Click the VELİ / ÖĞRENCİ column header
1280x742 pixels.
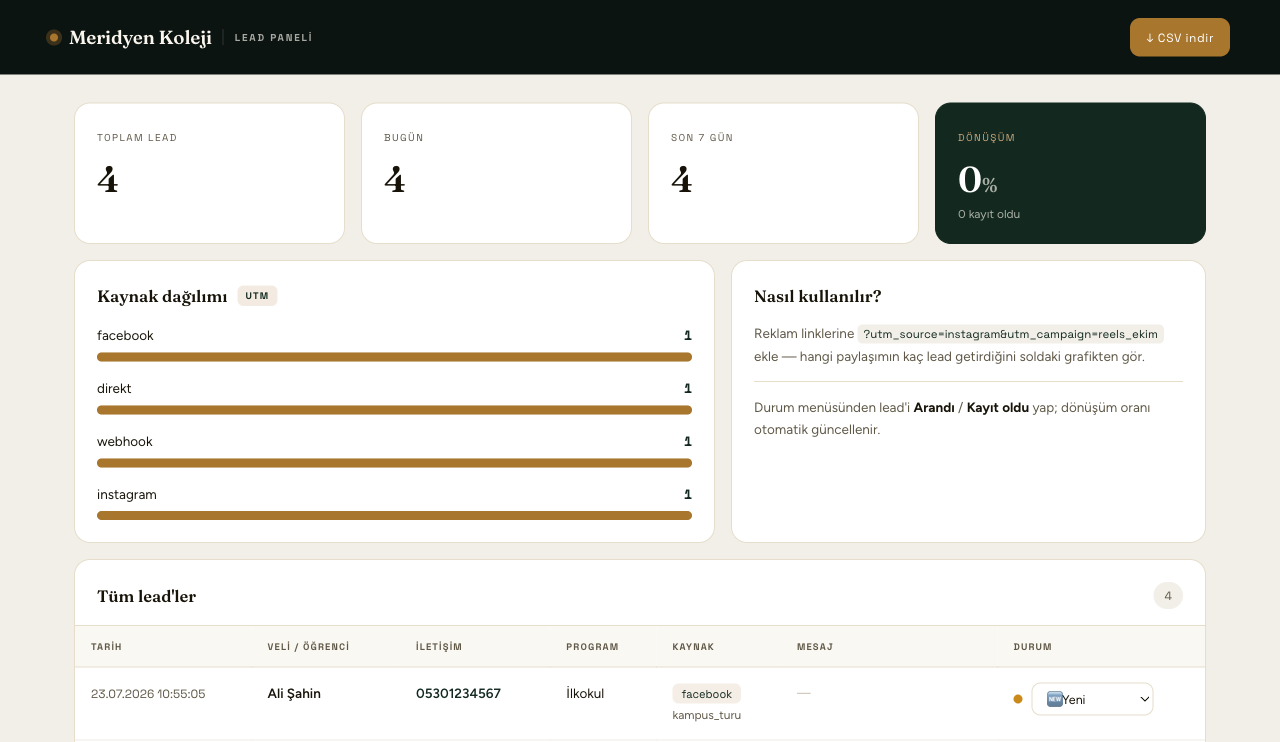(308, 647)
